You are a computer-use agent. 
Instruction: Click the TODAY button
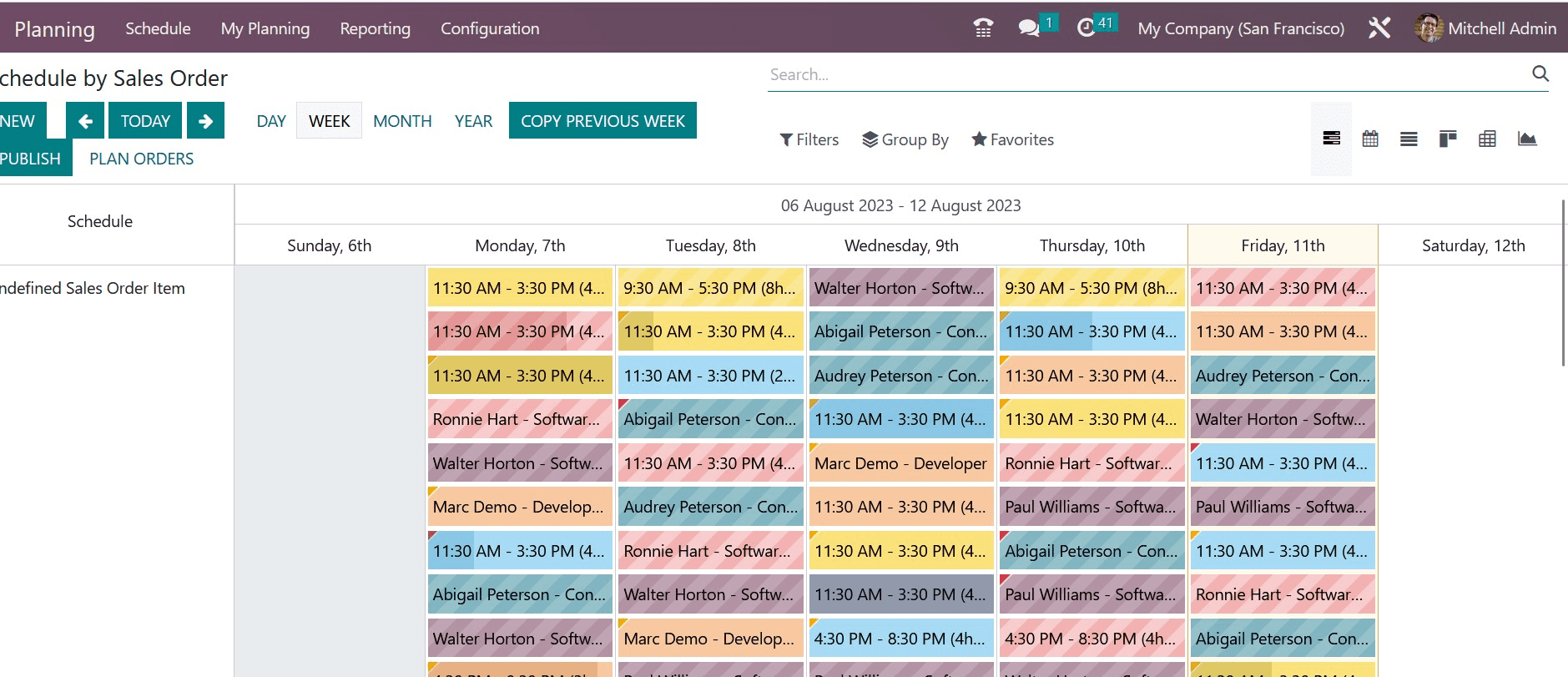coord(145,121)
